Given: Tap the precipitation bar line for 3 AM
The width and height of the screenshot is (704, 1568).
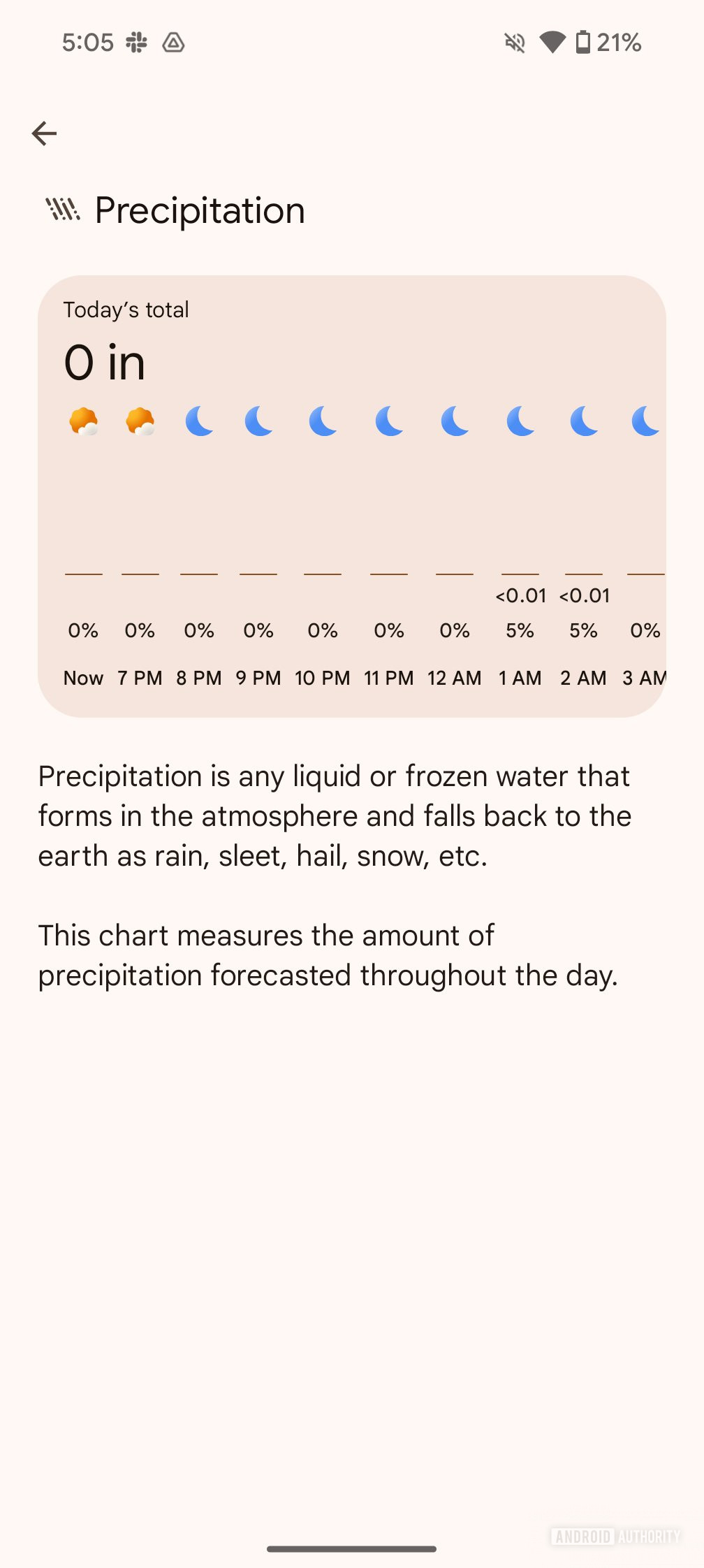Looking at the screenshot, I should tap(646, 574).
